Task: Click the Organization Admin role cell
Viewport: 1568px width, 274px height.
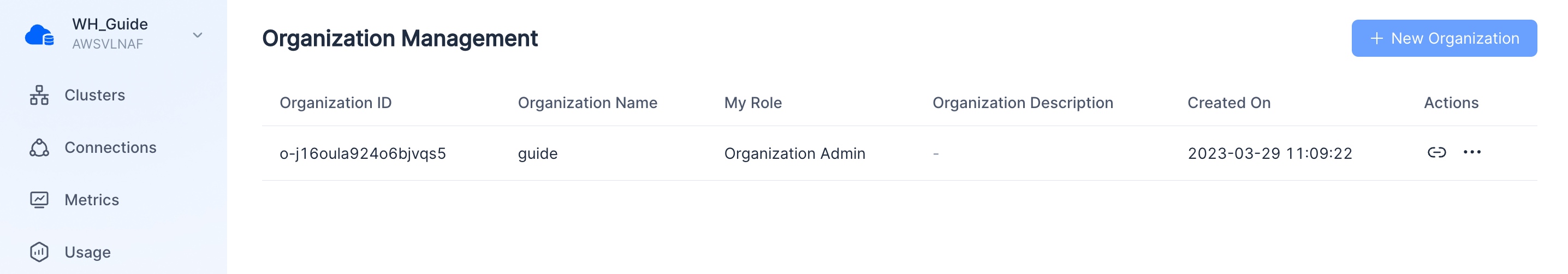Action: (794, 153)
